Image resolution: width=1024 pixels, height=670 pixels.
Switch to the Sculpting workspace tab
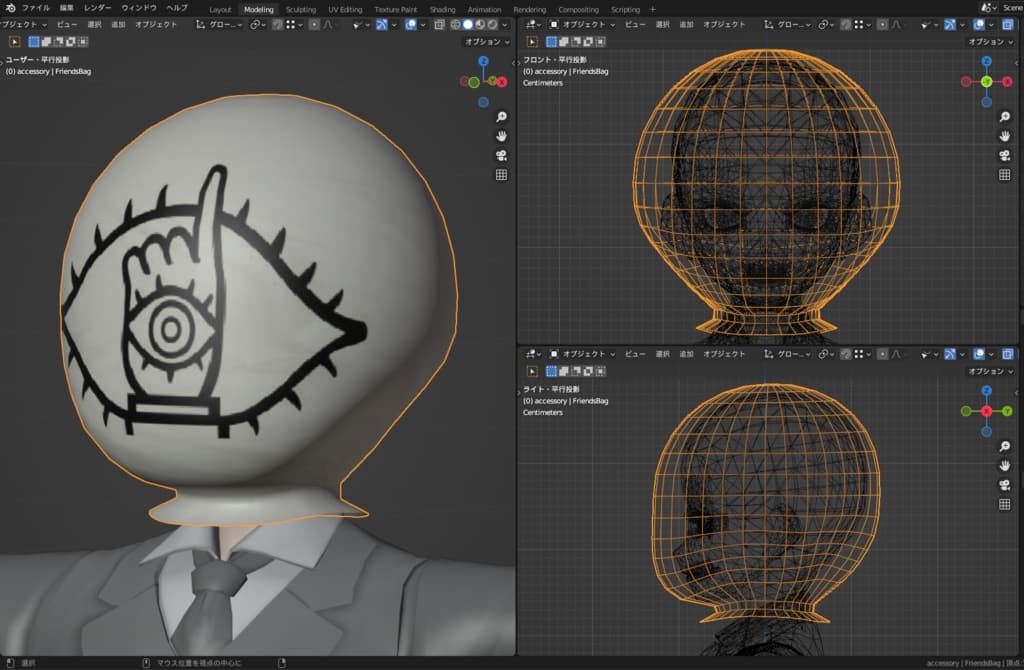point(300,9)
